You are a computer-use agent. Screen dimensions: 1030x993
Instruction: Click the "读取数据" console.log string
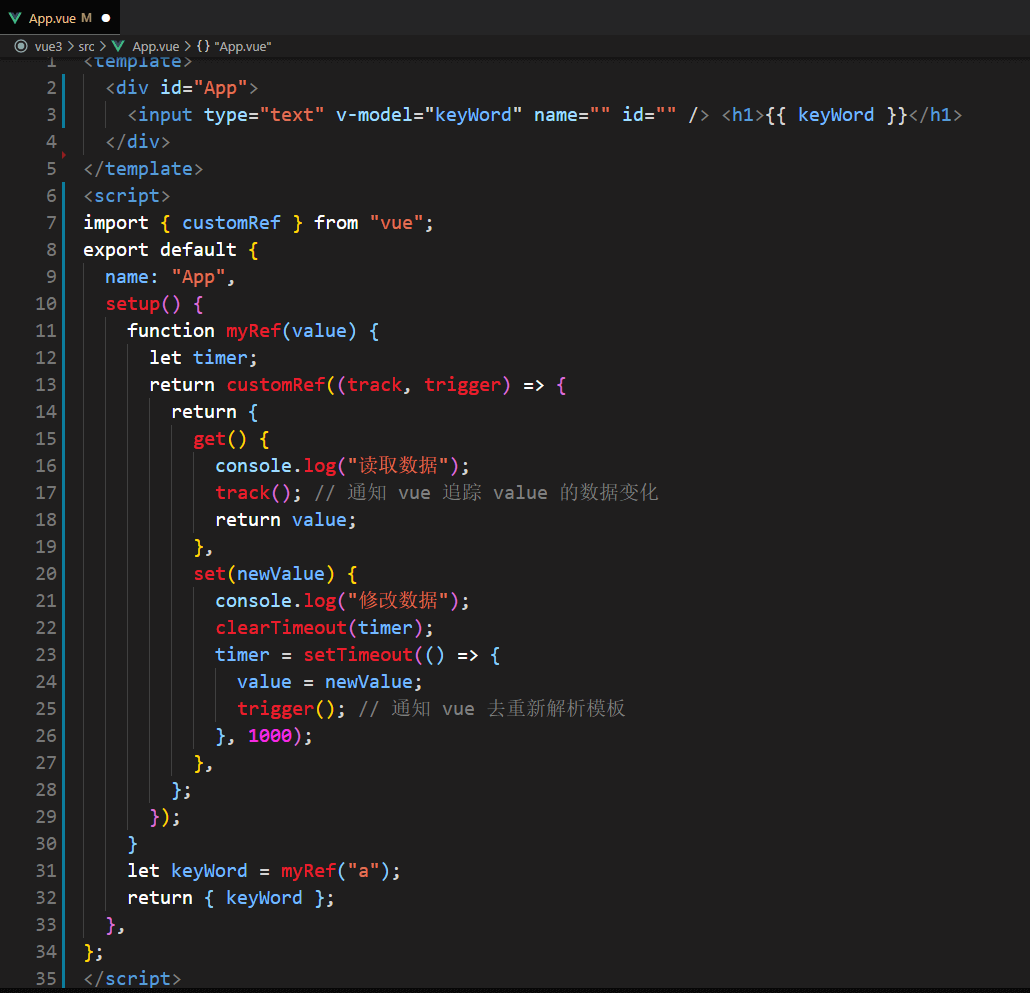click(x=398, y=466)
